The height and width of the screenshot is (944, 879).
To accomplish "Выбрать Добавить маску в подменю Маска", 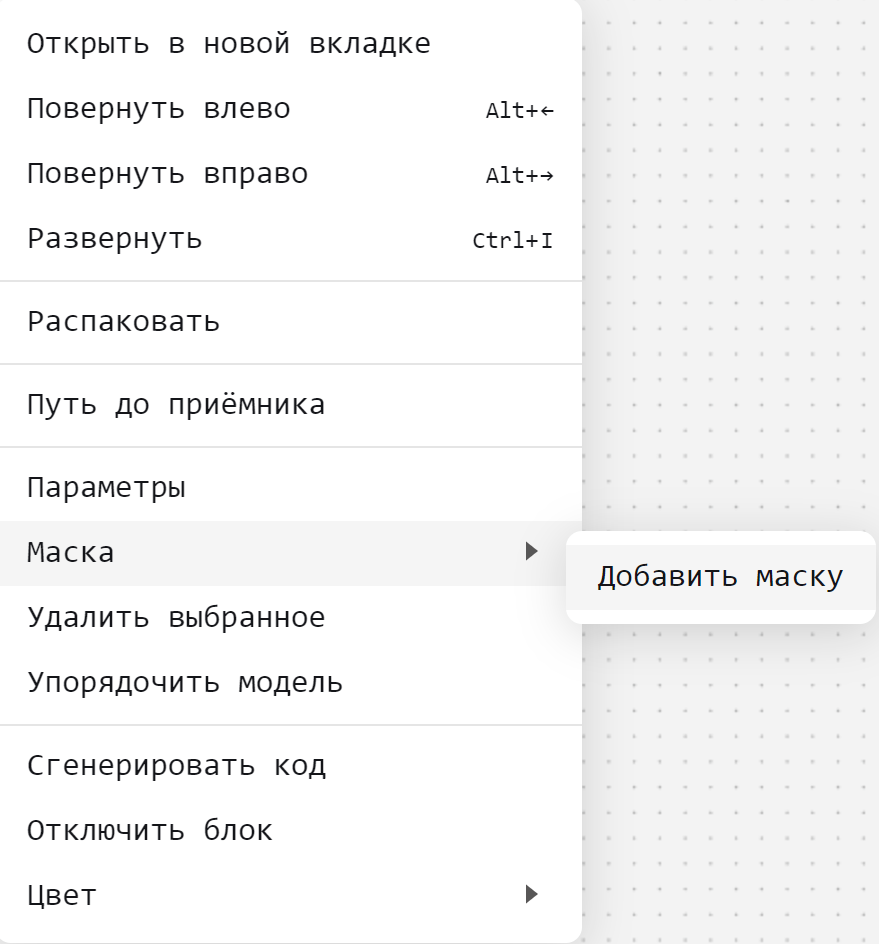I will (720, 576).
